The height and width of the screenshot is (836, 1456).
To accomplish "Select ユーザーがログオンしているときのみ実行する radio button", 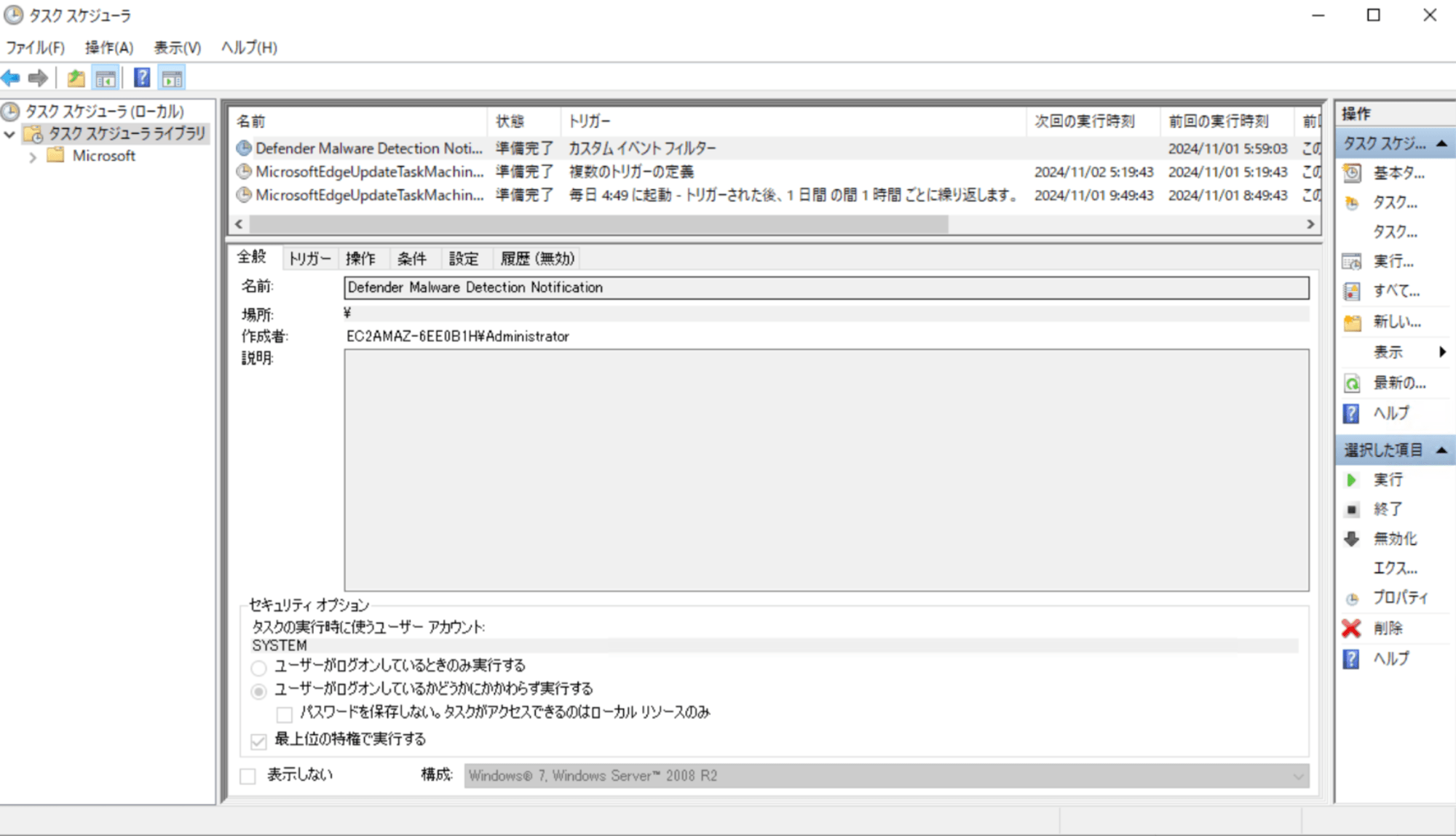I will (x=258, y=667).
